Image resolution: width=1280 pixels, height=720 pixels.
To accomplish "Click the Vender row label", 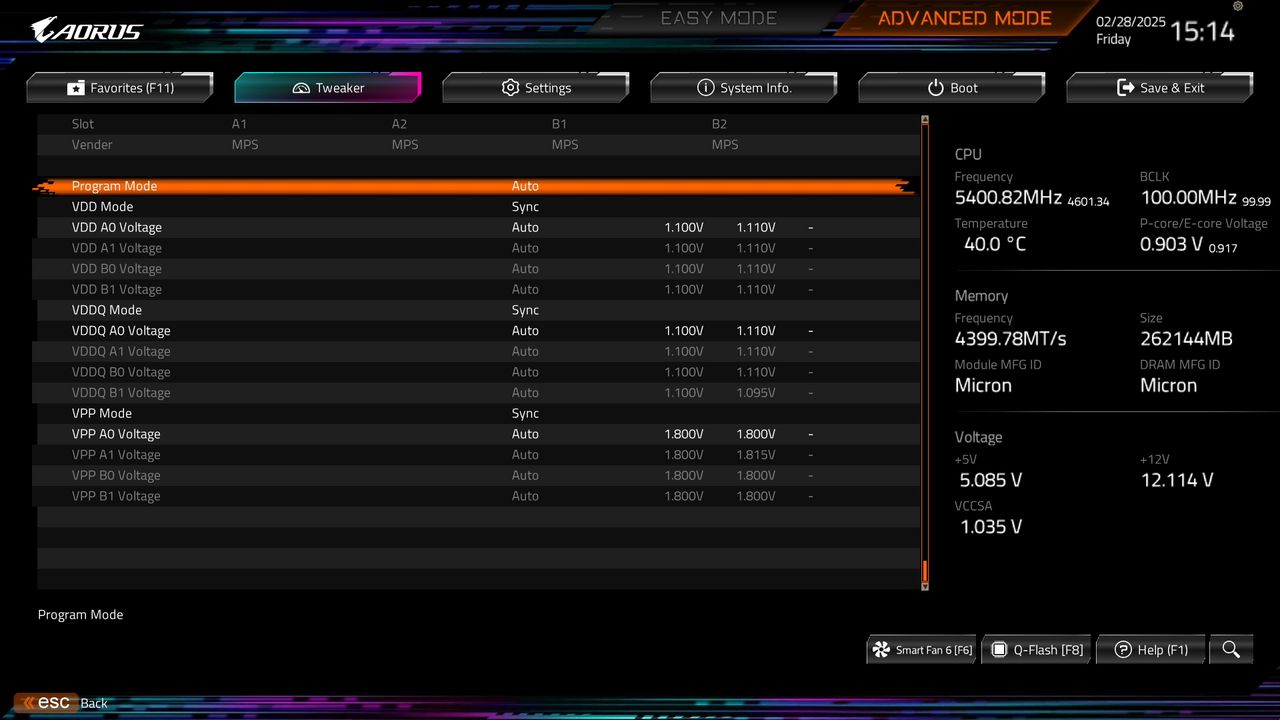I will (92, 145).
